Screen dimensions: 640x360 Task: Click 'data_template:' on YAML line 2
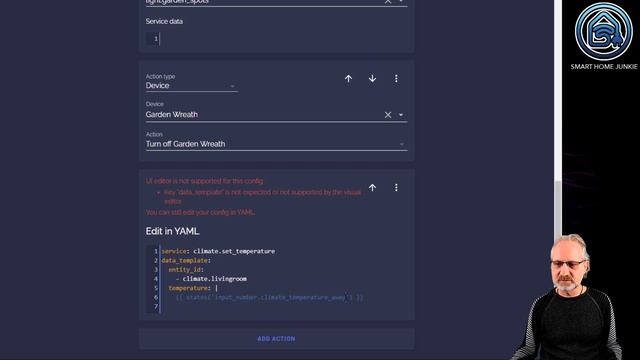[x=186, y=260]
